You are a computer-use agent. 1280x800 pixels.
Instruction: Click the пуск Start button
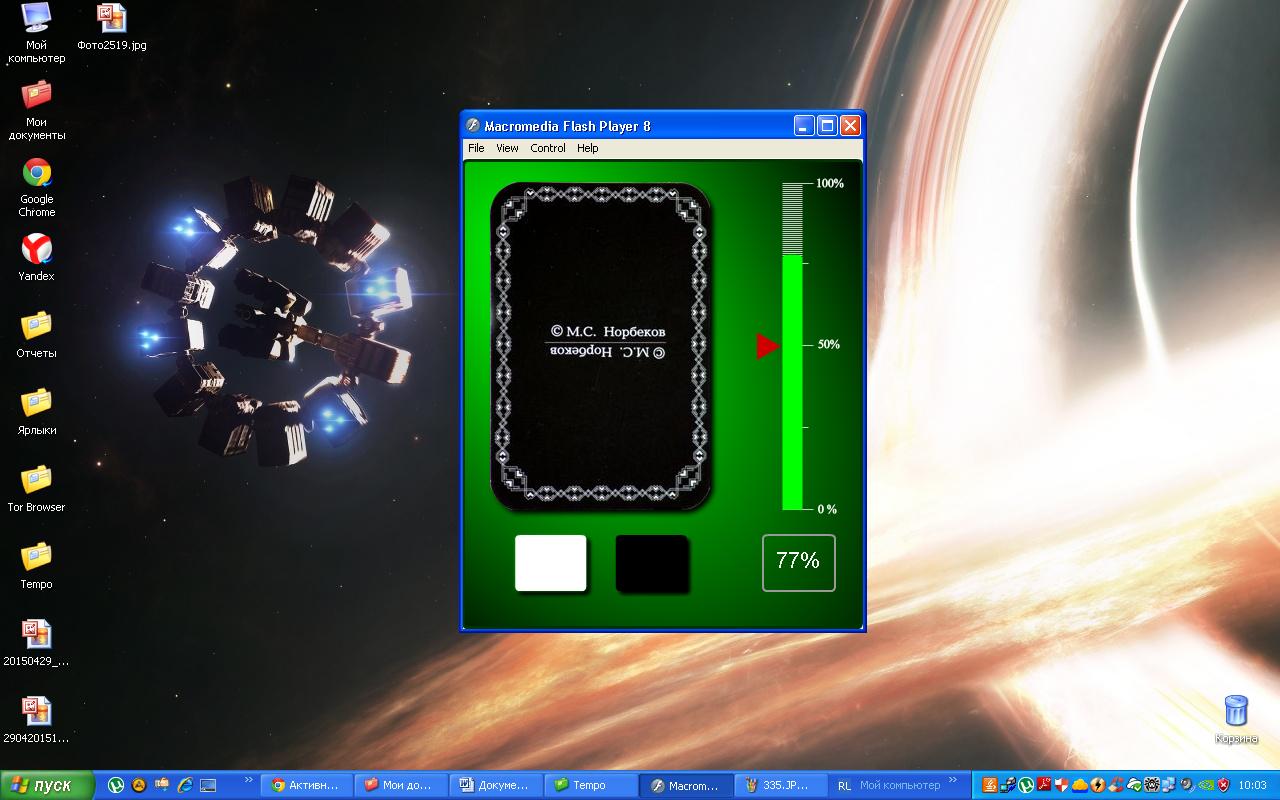[45, 785]
